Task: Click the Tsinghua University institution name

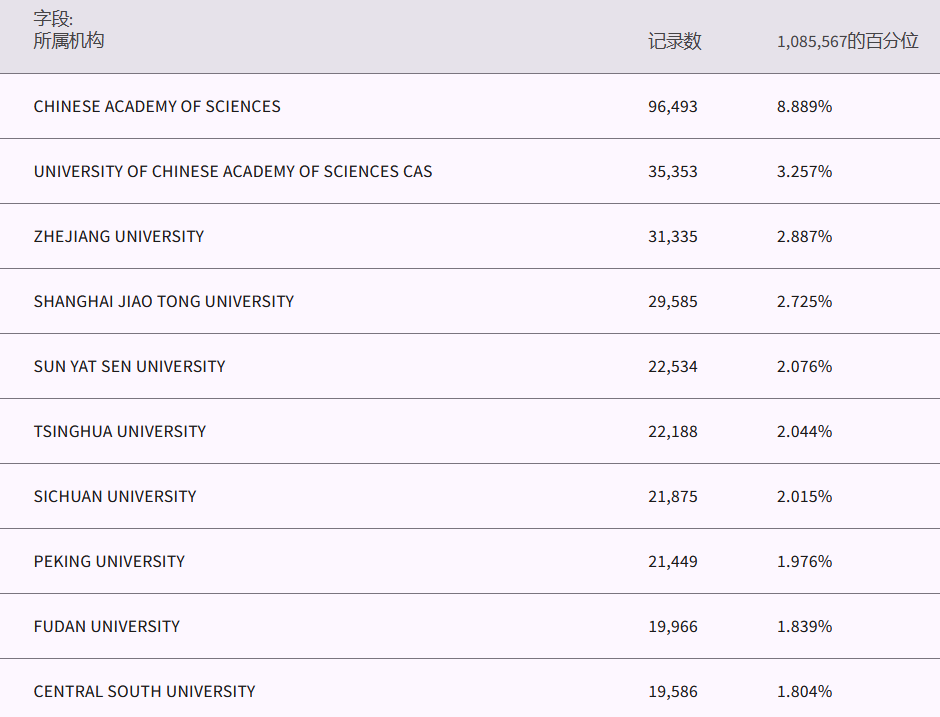Action: 120,431
